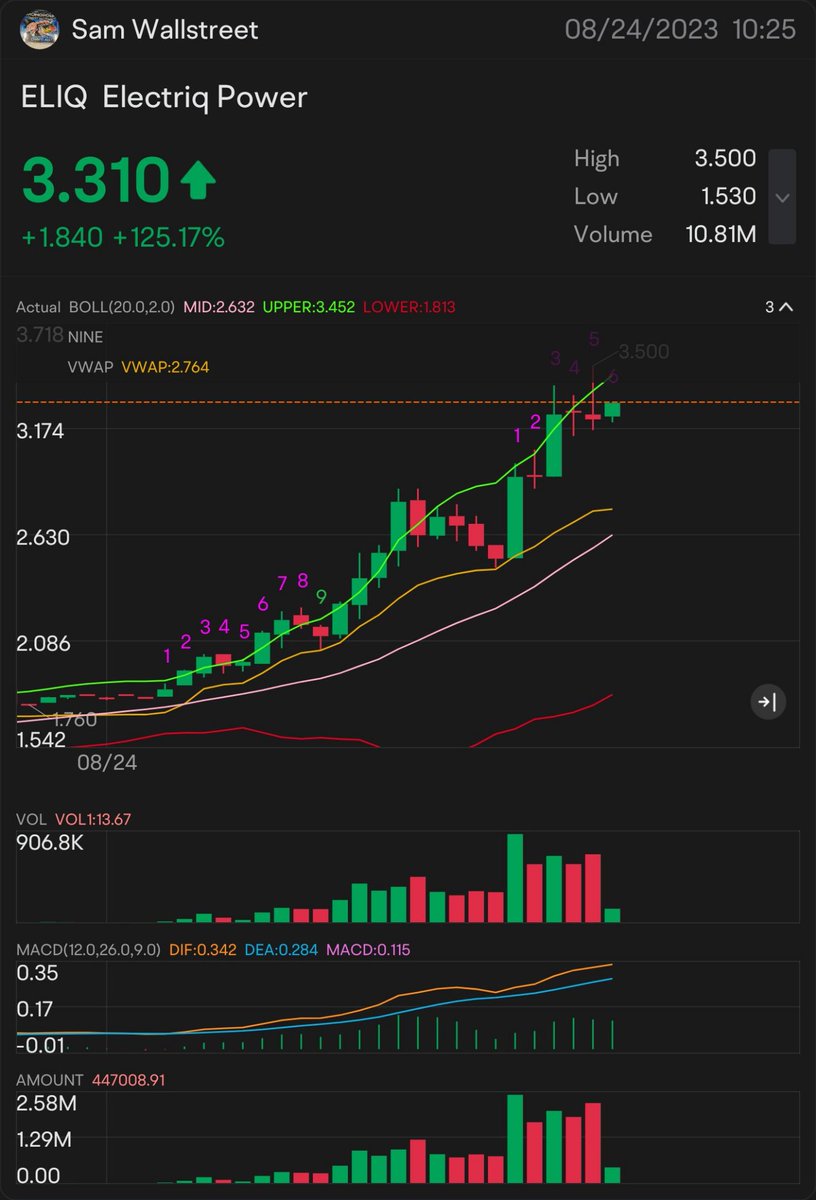This screenshot has height=1200, width=816.
Task: Select the 0.00 amount axis label
Action: [39, 1176]
